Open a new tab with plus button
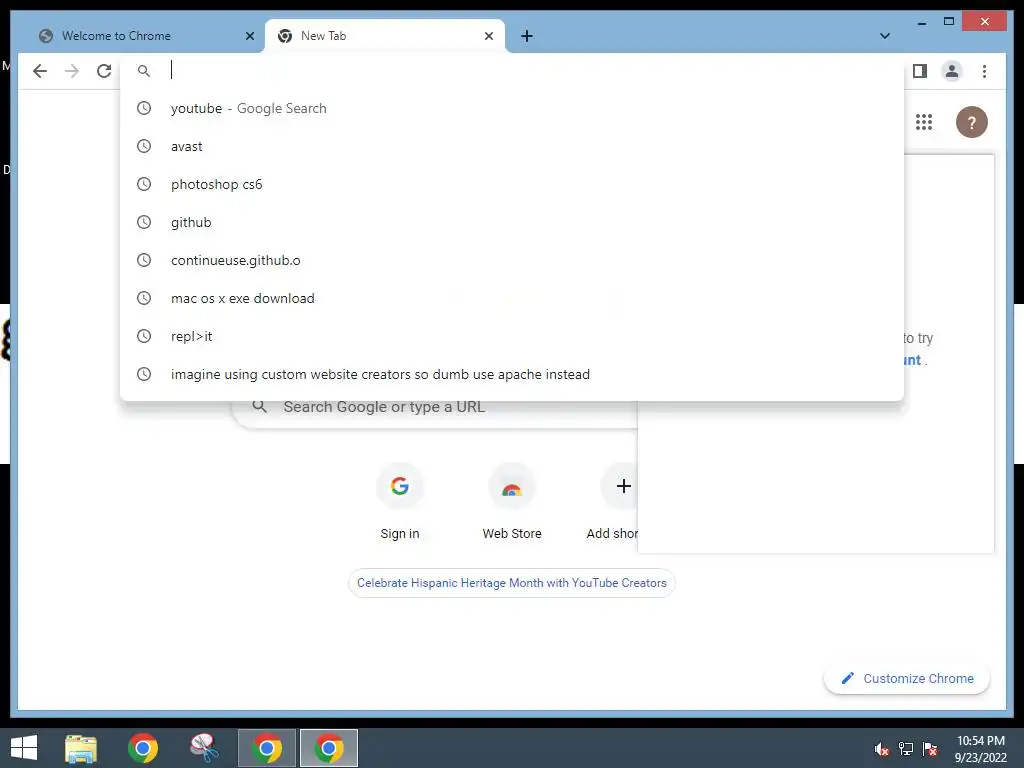This screenshot has width=1024, height=768. [x=527, y=36]
